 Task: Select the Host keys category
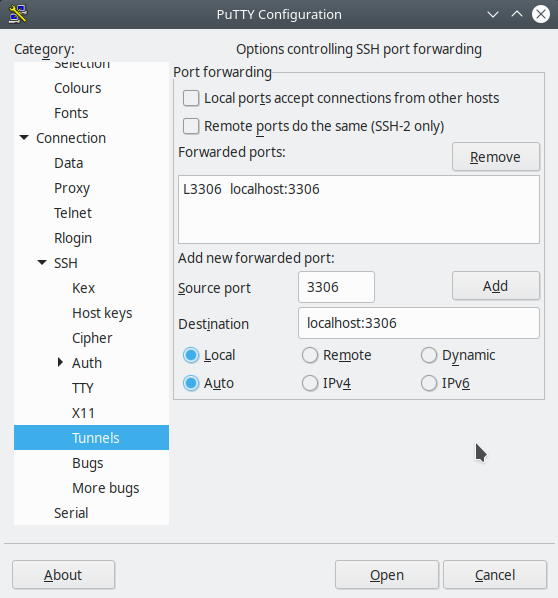tap(102, 313)
